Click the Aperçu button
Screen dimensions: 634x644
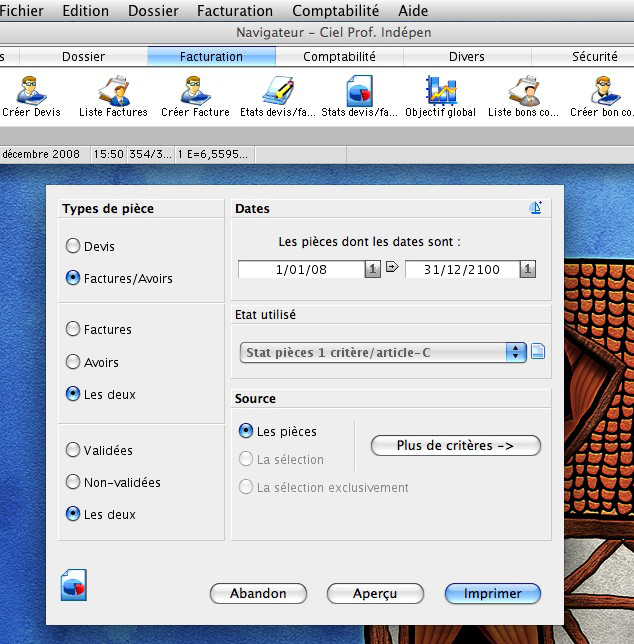[375, 593]
